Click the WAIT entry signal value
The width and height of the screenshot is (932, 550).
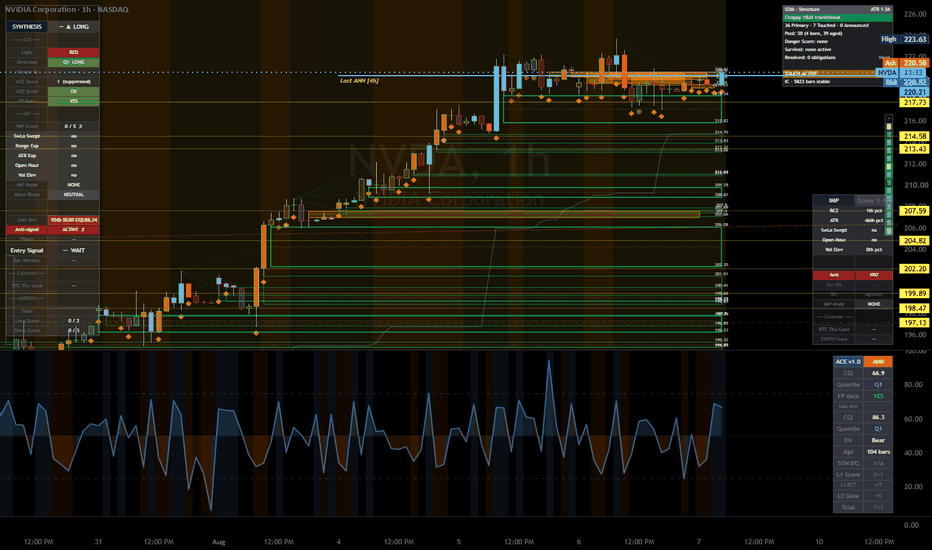coord(74,250)
